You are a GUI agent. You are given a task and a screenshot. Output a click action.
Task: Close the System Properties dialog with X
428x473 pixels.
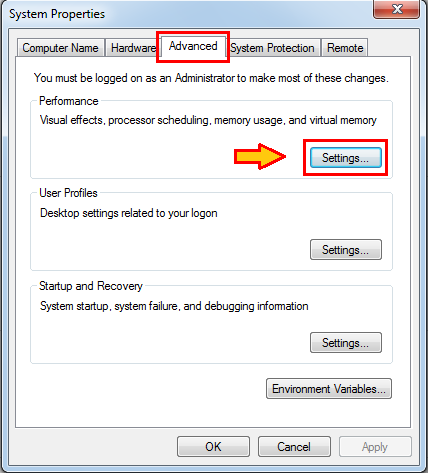tap(396, 9)
